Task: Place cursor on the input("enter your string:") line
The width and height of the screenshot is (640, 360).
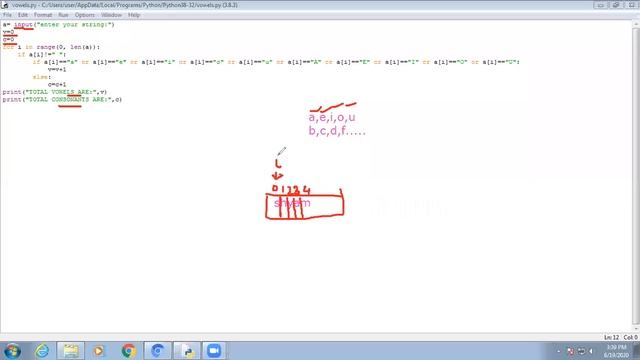Action: pos(58,25)
